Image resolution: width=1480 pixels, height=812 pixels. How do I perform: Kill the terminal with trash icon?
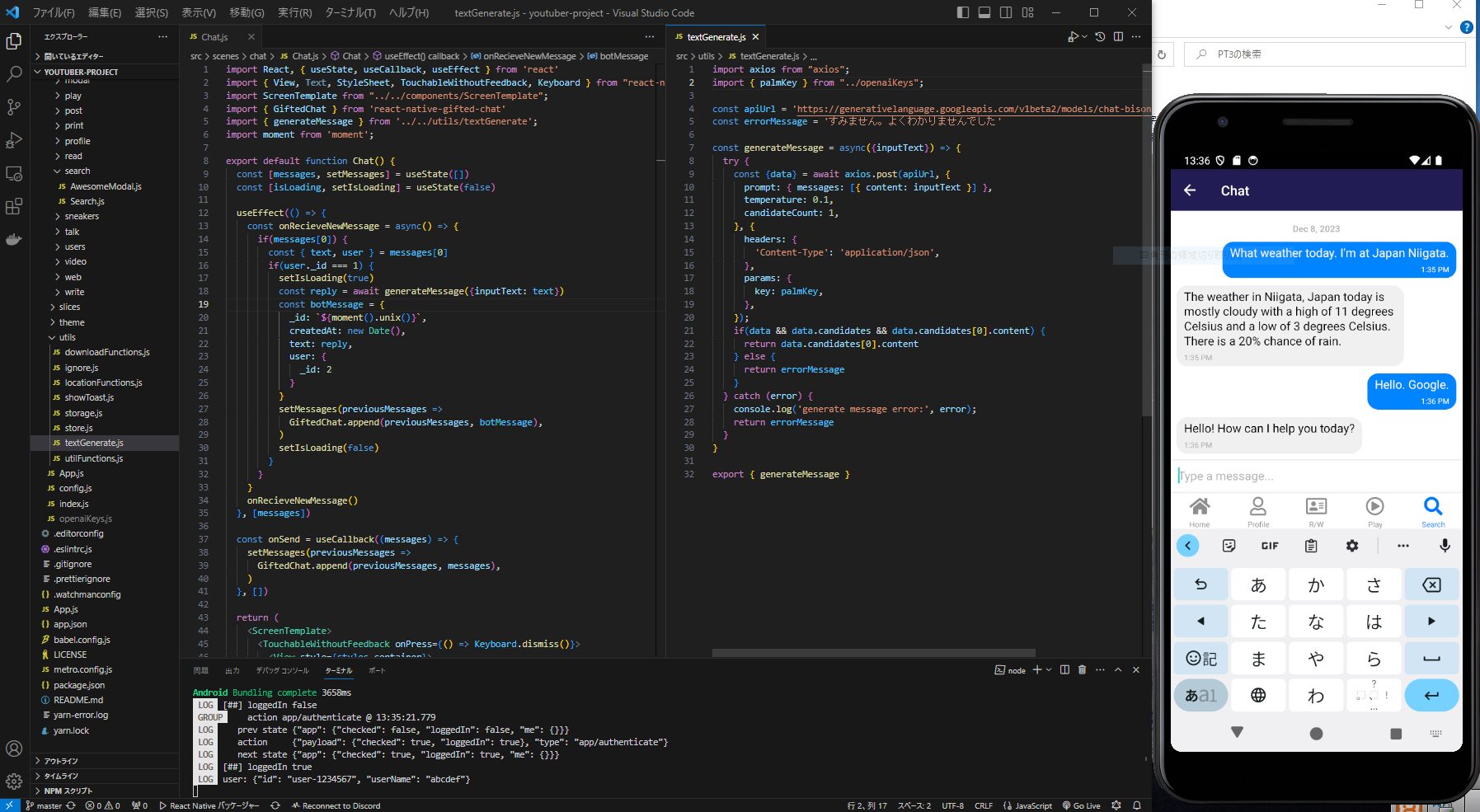click(x=1082, y=670)
